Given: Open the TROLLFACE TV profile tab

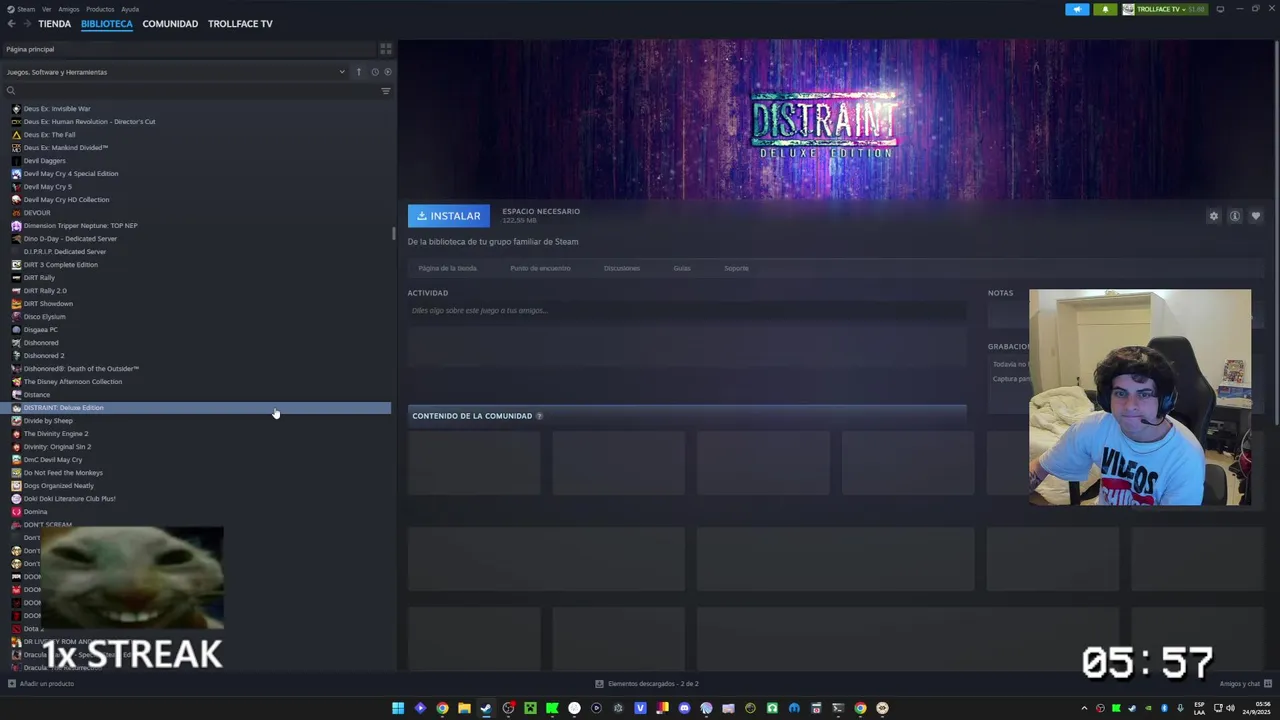Looking at the screenshot, I should pyautogui.click(x=240, y=24).
